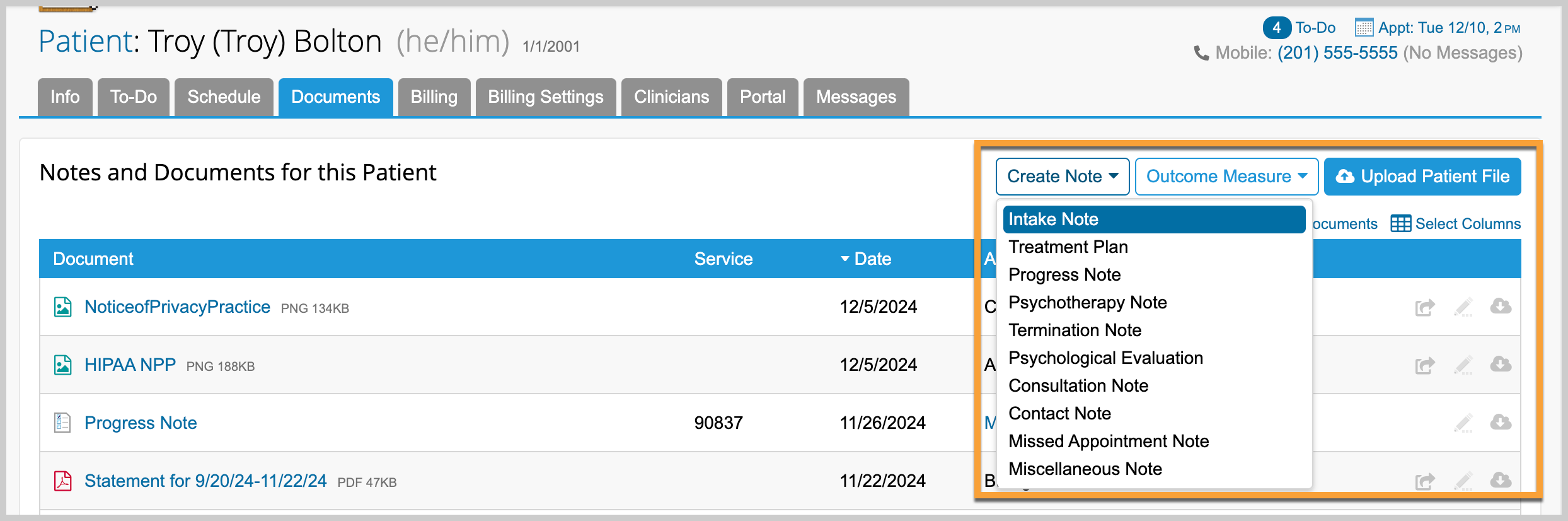Go to the Schedule tab
This screenshot has width=1568, height=521.
click(x=224, y=97)
